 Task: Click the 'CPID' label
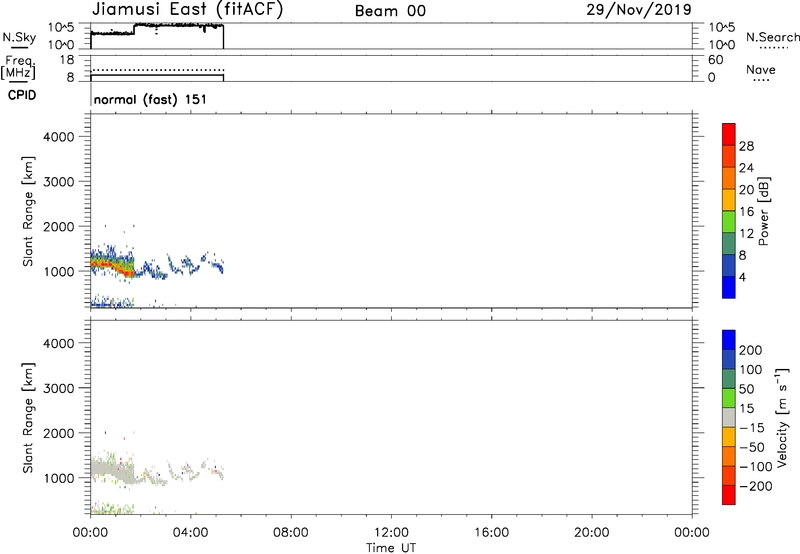pos(22,95)
